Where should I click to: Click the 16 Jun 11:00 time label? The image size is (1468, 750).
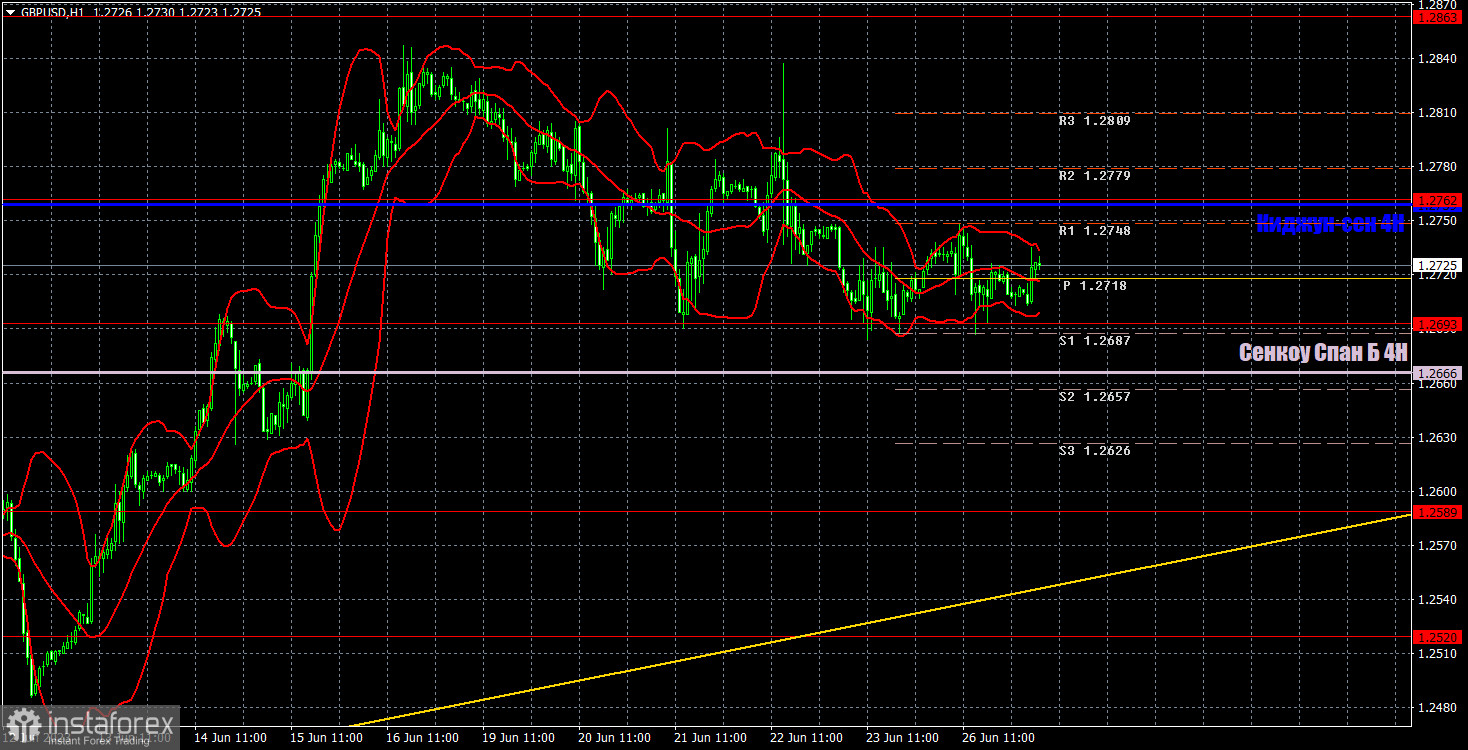pos(422,738)
